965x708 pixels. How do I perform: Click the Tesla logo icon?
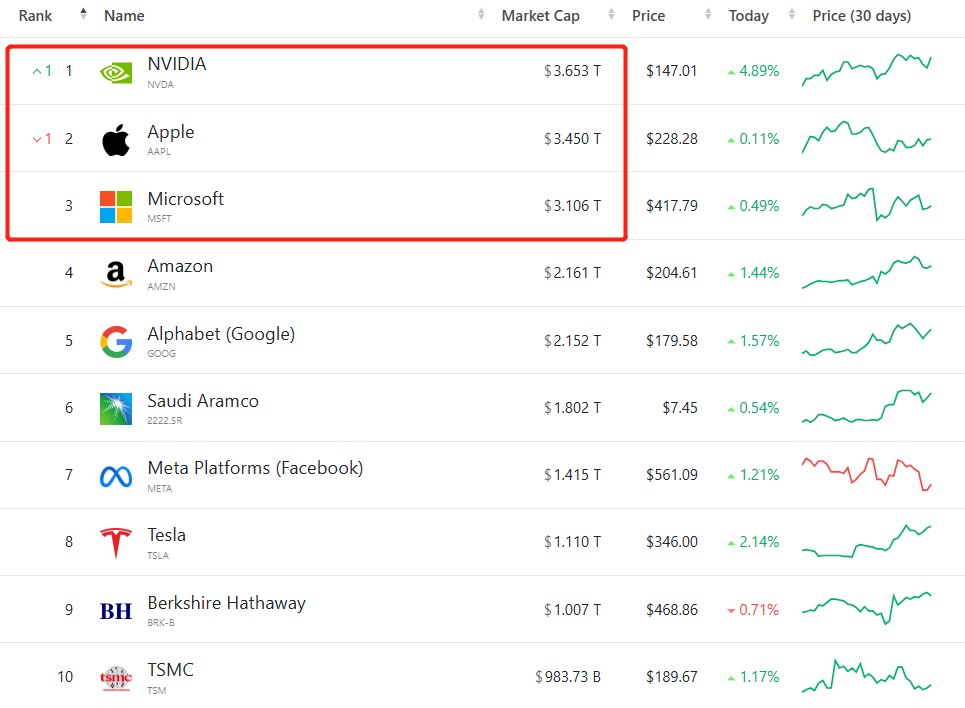[x=116, y=543]
